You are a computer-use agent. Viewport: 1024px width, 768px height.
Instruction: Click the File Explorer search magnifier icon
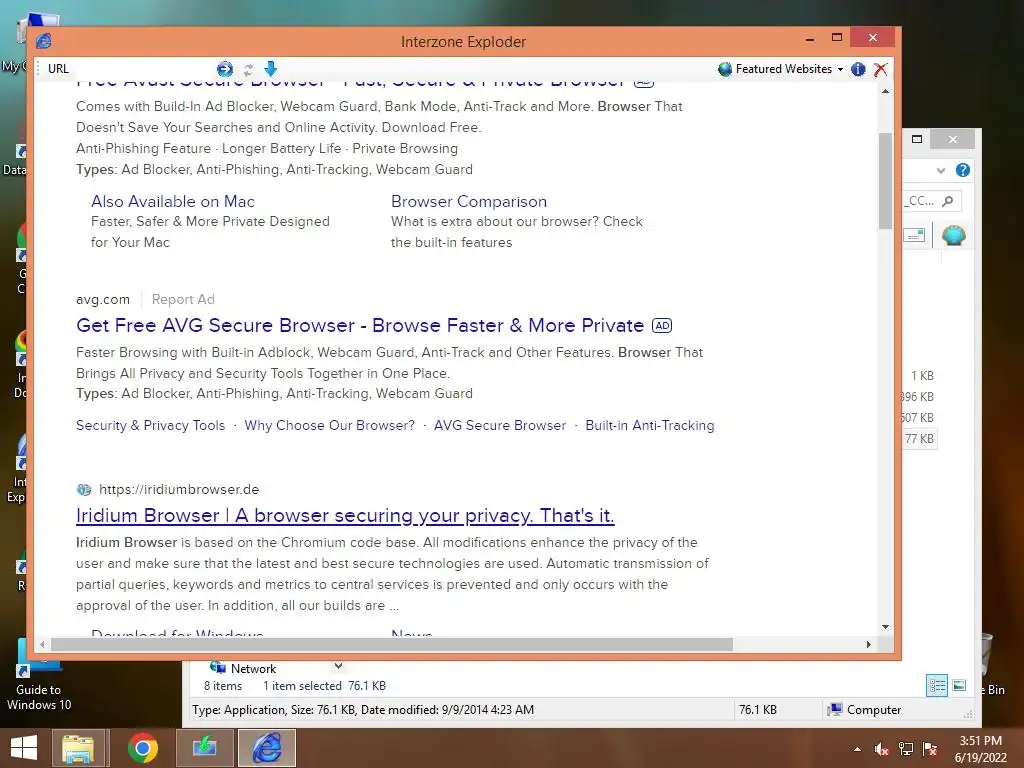[x=948, y=201]
